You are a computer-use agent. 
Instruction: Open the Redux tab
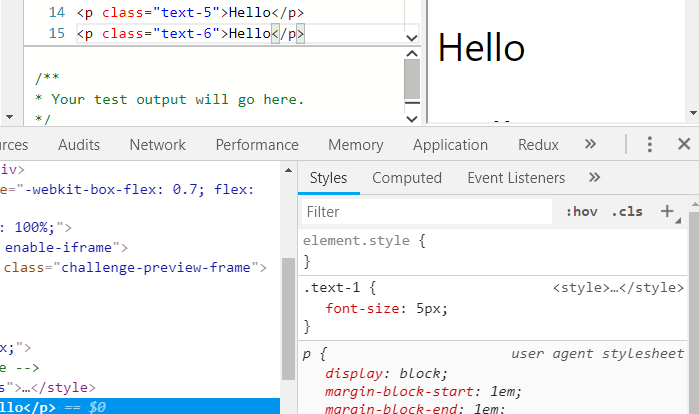538,145
